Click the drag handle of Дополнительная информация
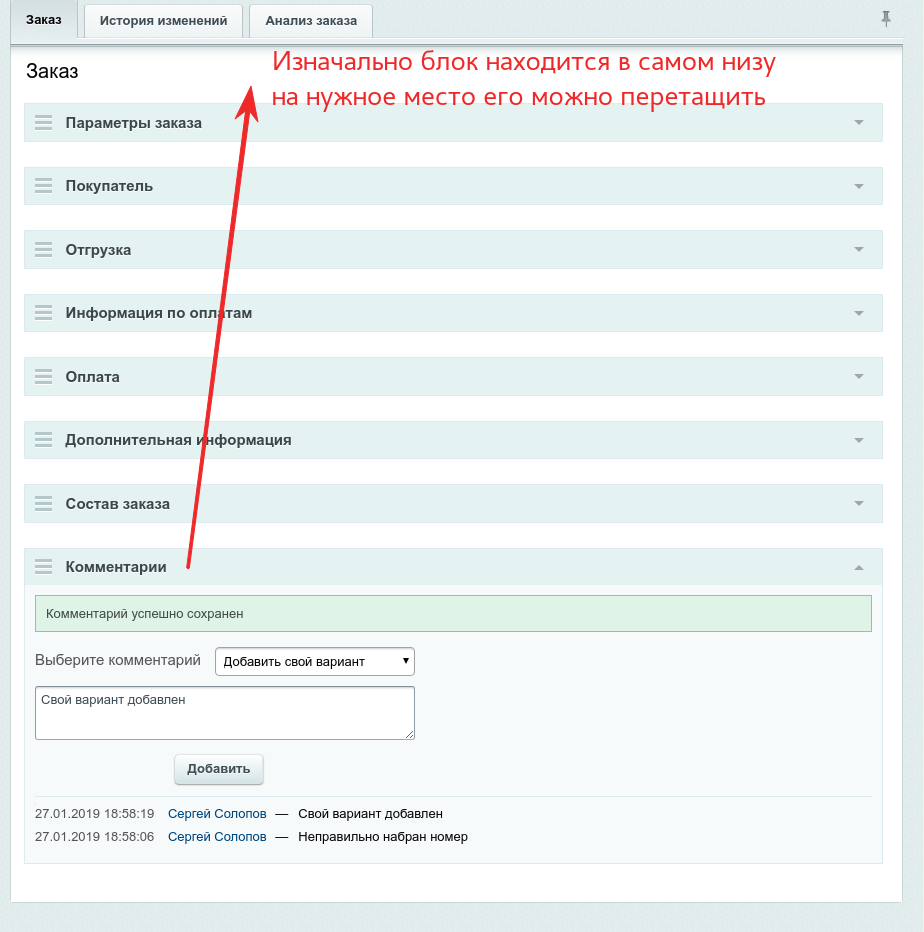 point(43,440)
